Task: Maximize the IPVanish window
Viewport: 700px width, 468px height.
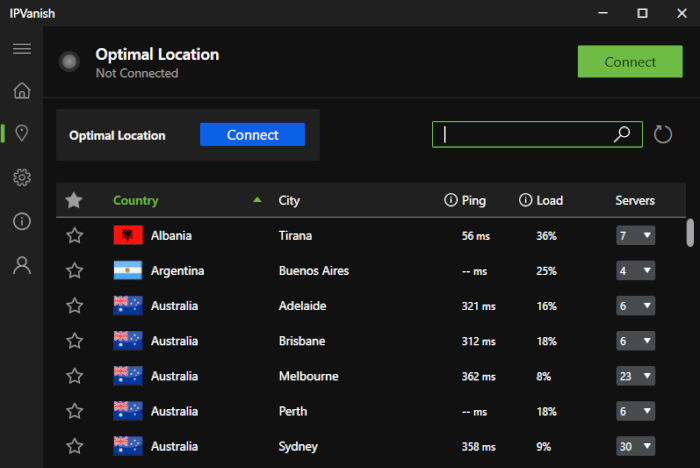Action: (x=642, y=13)
